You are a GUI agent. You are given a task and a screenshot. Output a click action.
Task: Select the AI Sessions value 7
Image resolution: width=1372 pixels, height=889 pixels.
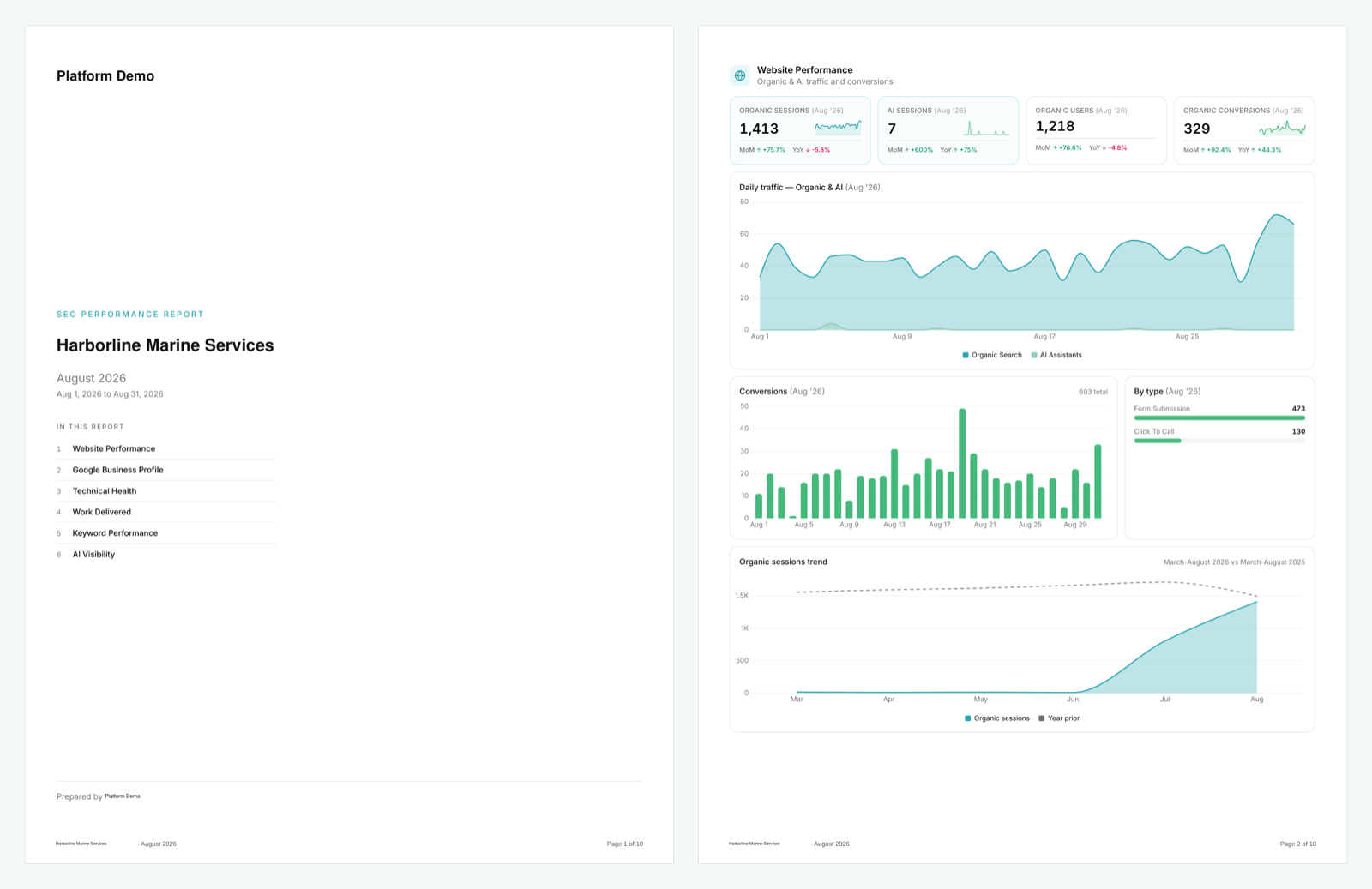point(892,129)
